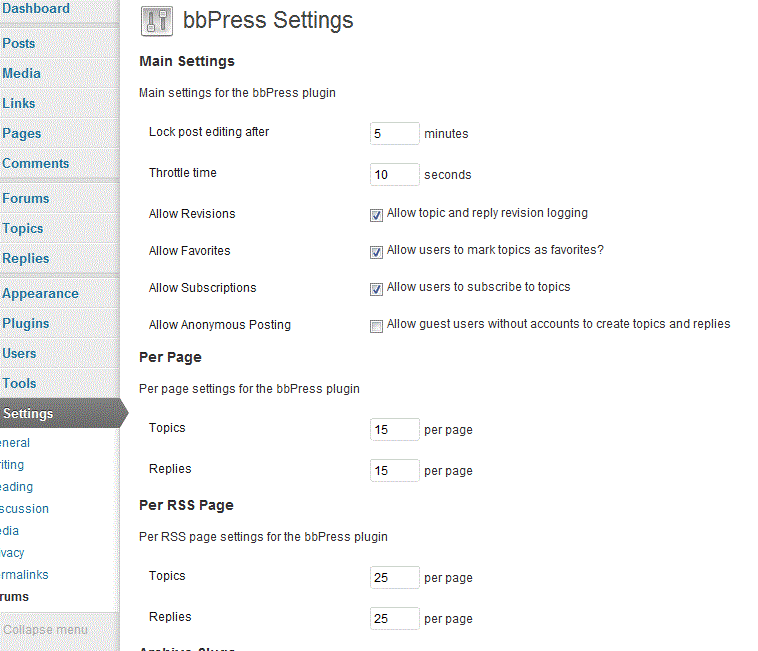Select the Per Page Topics input box
The image size is (758, 651).
pos(394,430)
